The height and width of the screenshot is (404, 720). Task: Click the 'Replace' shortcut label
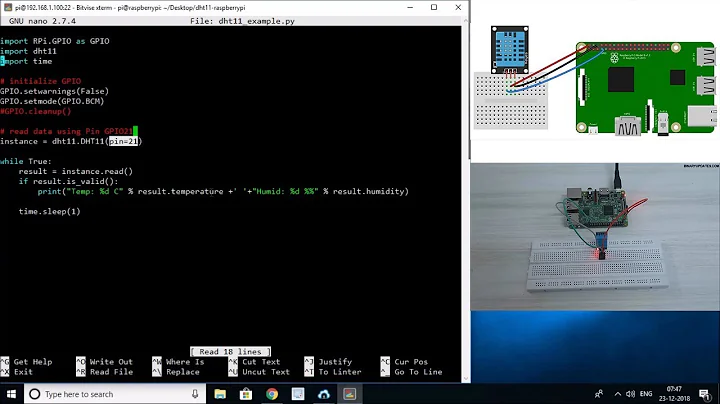point(183,372)
